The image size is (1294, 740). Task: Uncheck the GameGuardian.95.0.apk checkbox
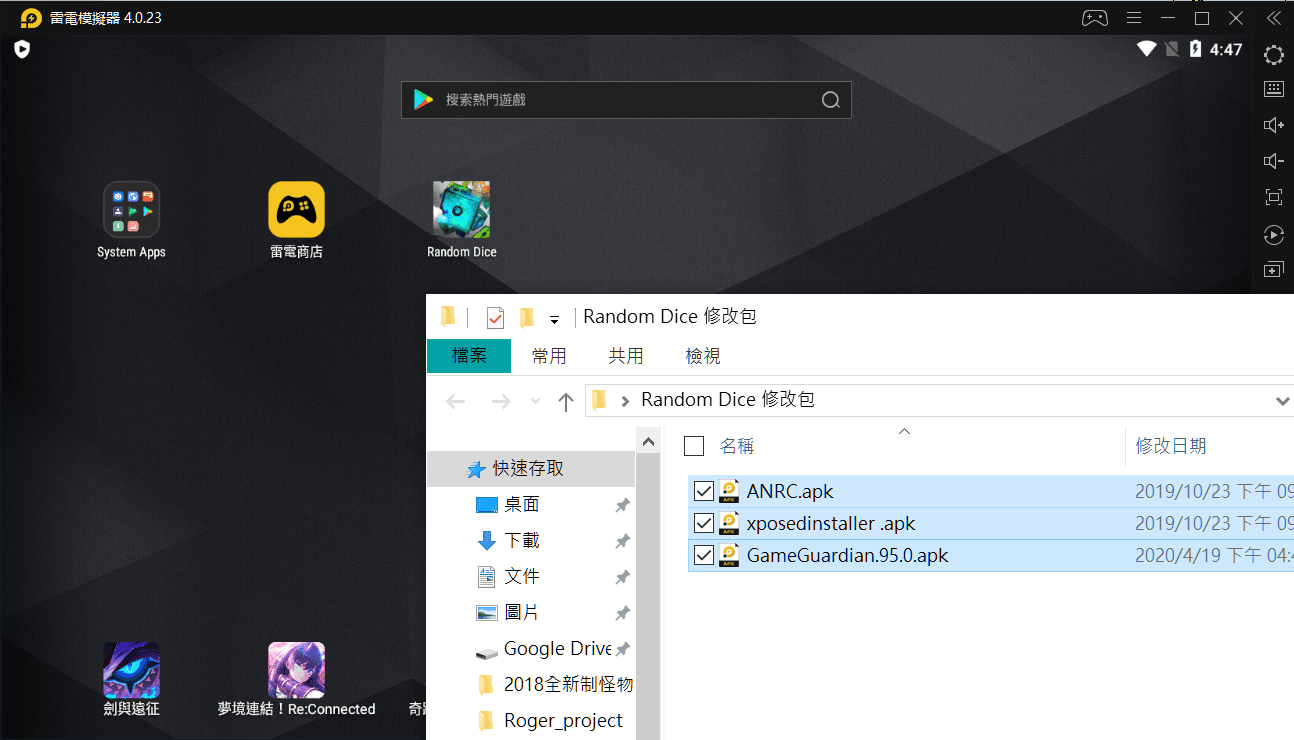coord(704,555)
